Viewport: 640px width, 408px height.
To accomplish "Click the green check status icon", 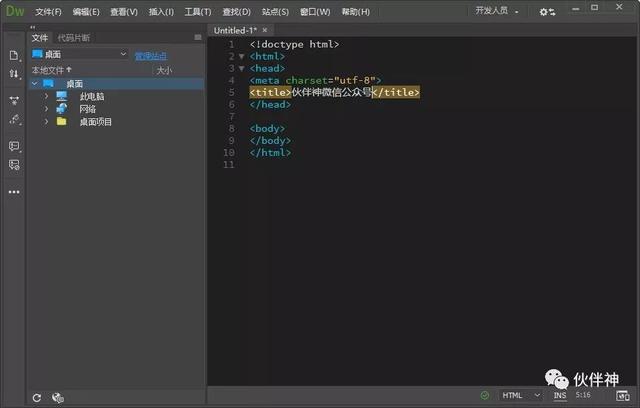I will (485, 396).
